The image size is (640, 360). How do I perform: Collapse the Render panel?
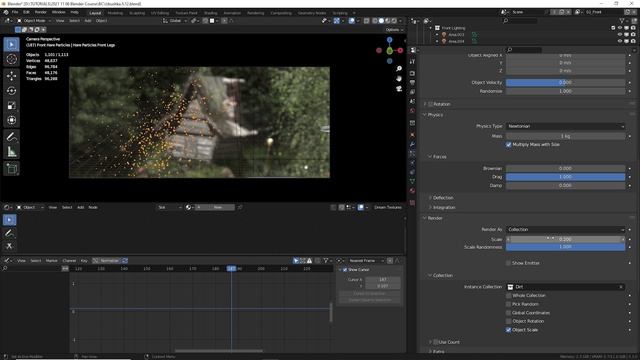425,218
